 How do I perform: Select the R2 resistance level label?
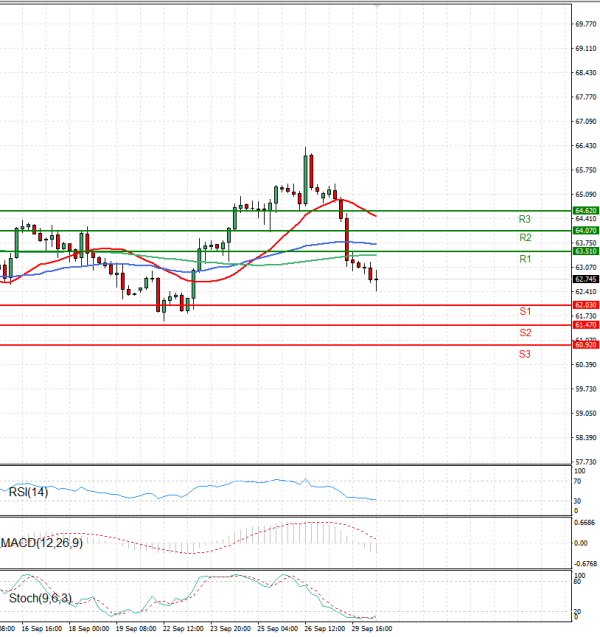(x=524, y=238)
